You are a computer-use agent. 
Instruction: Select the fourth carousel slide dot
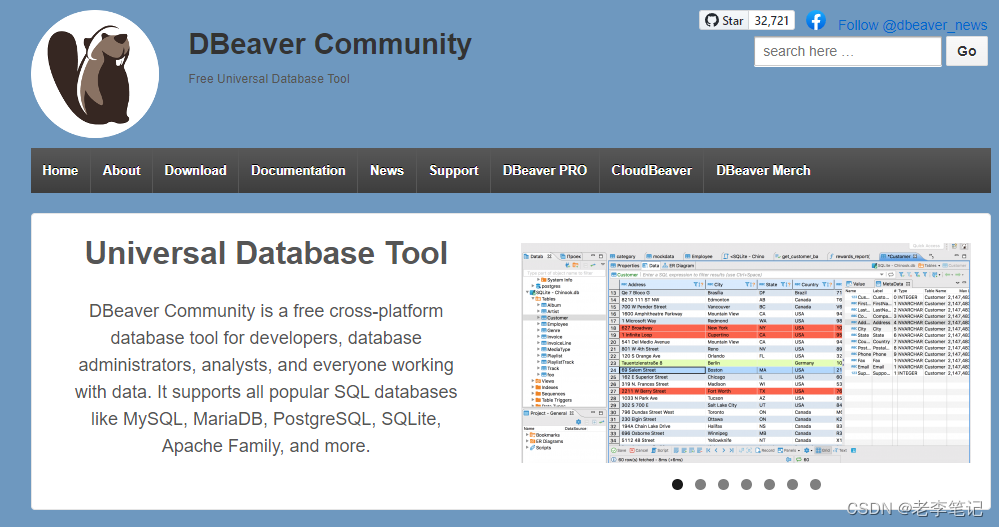746,484
